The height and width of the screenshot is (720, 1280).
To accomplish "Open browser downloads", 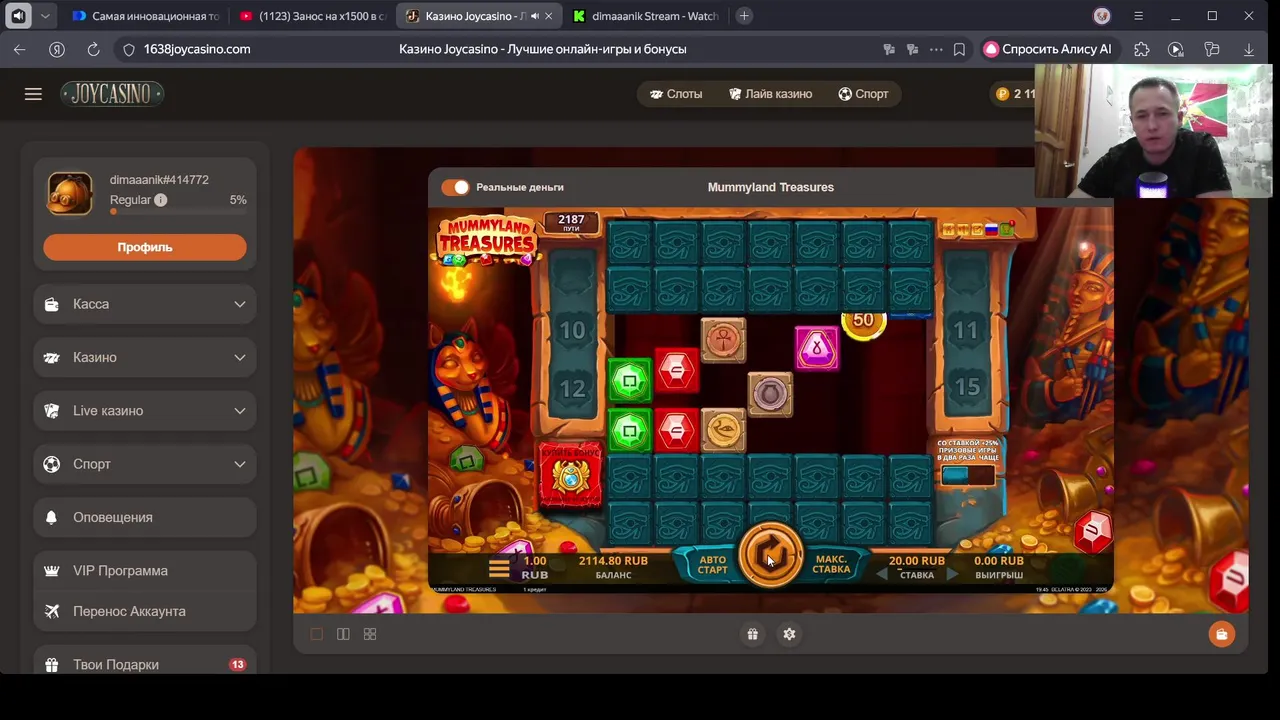I will [x=1249, y=49].
